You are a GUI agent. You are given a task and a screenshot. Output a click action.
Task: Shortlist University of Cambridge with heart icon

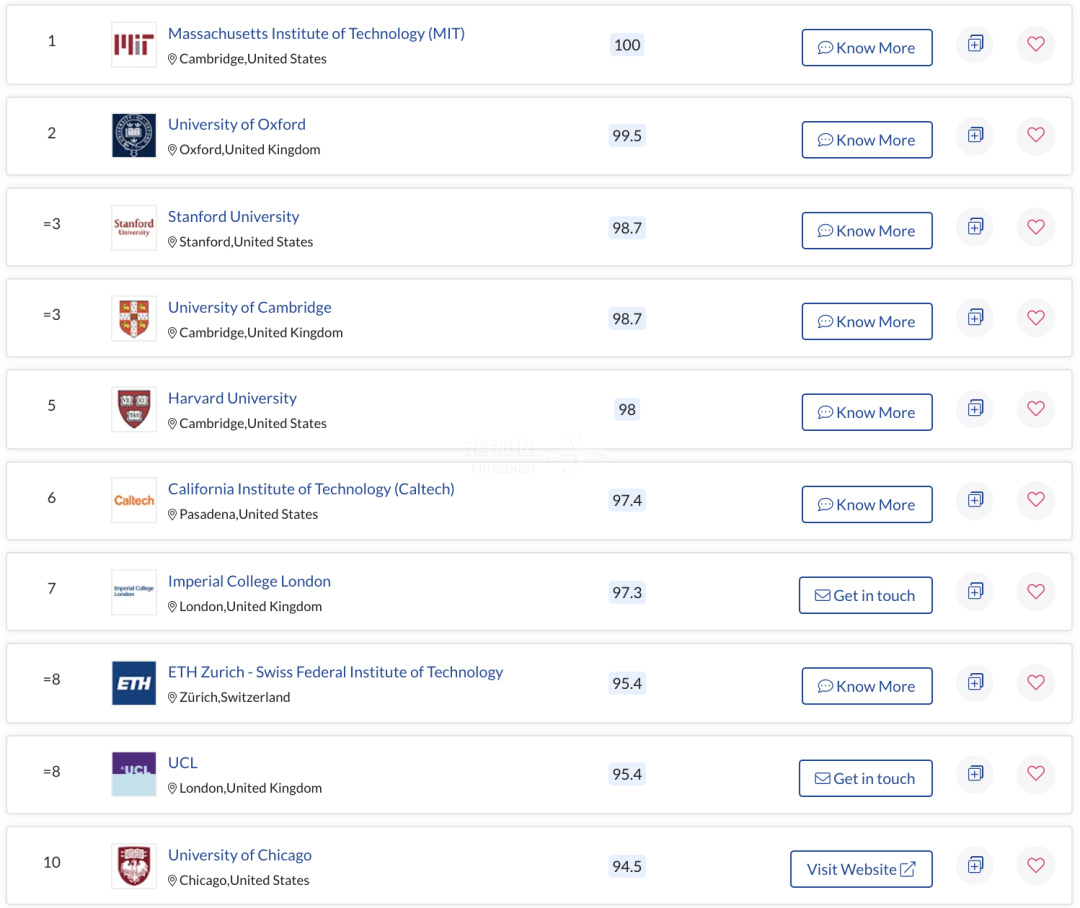point(1035,318)
